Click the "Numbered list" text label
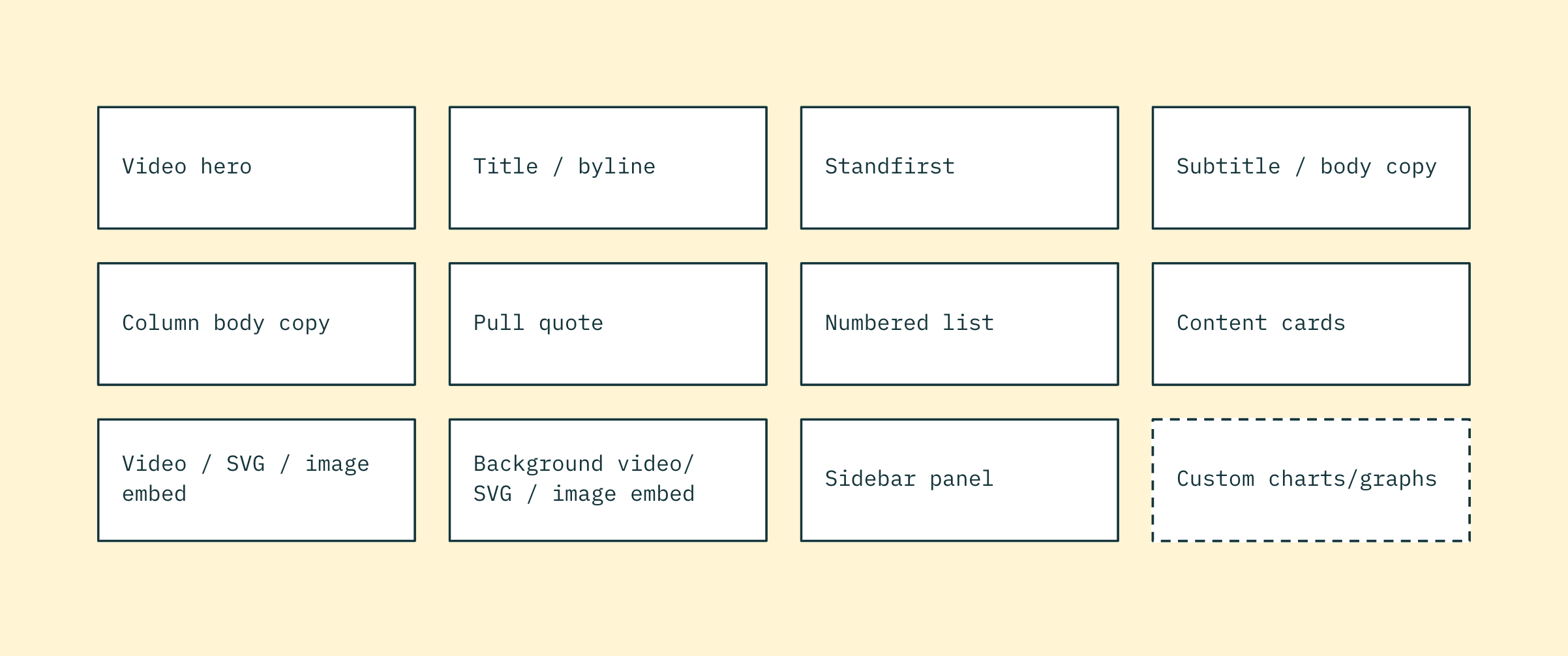1568x656 pixels. pyautogui.click(x=909, y=323)
